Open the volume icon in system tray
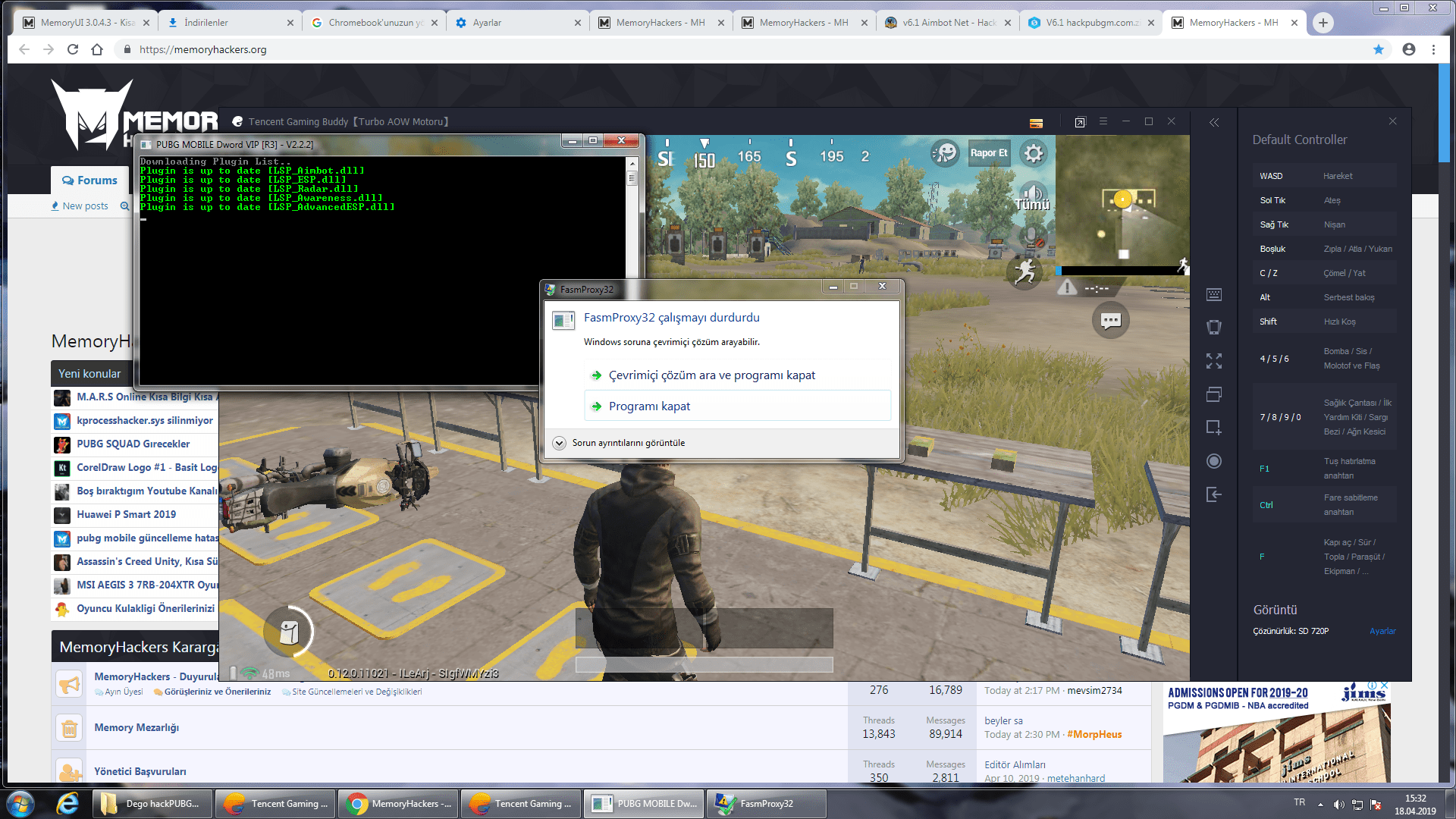Screen dimensions: 1456x819 click(1338, 804)
